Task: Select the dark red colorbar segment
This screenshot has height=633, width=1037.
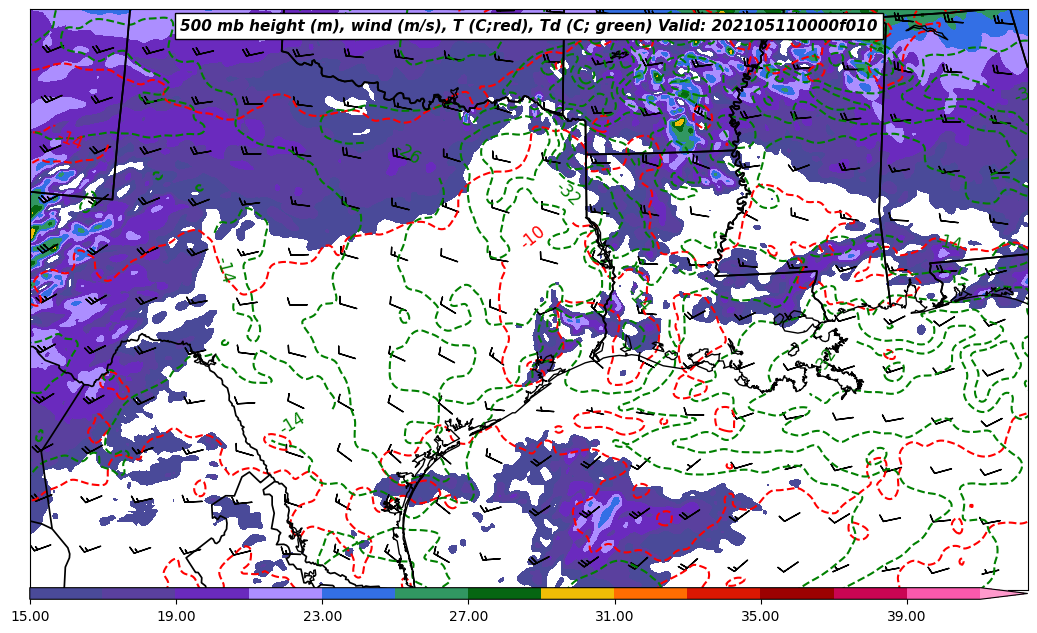Action: 797,593
